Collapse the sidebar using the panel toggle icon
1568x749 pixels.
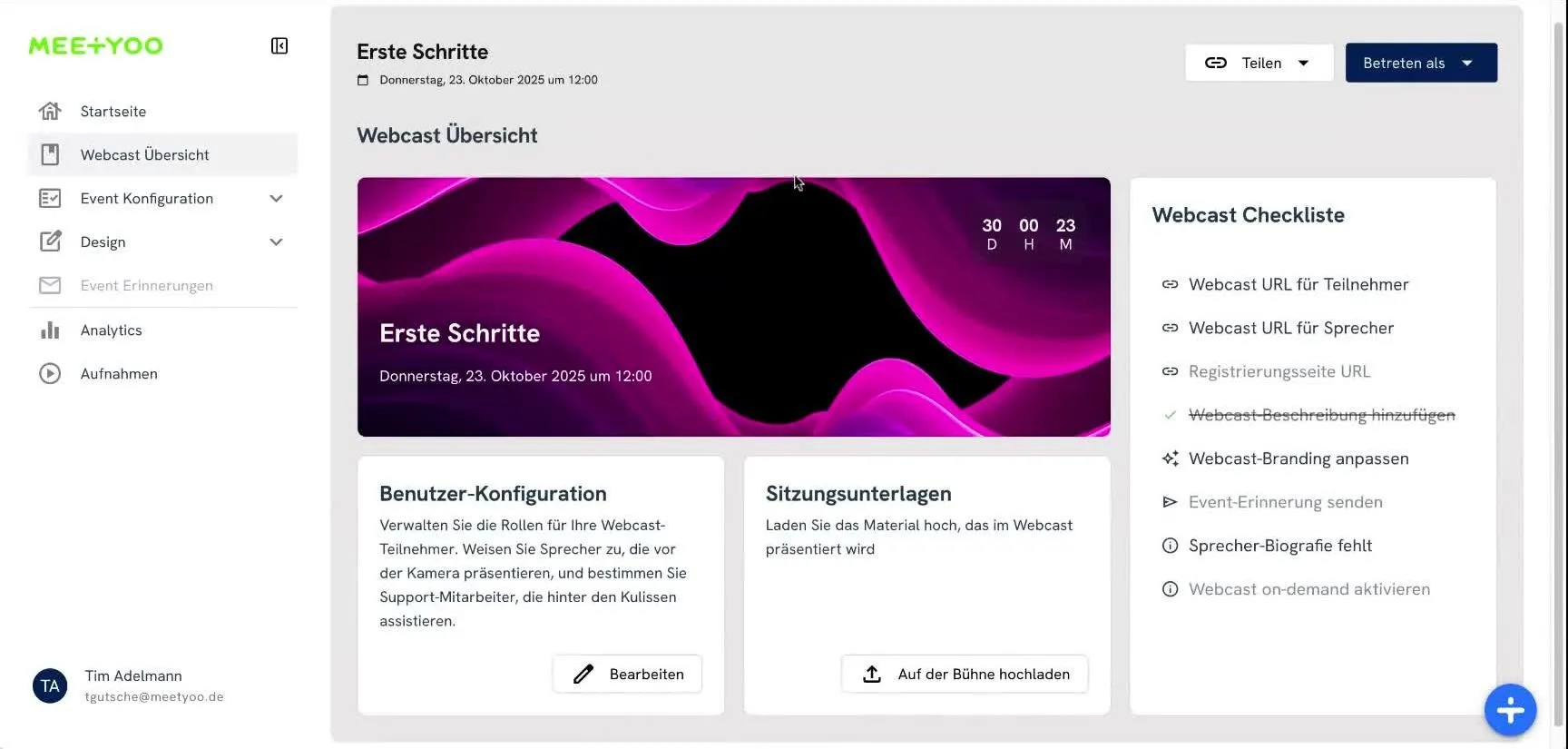pyautogui.click(x=279, y=45)
